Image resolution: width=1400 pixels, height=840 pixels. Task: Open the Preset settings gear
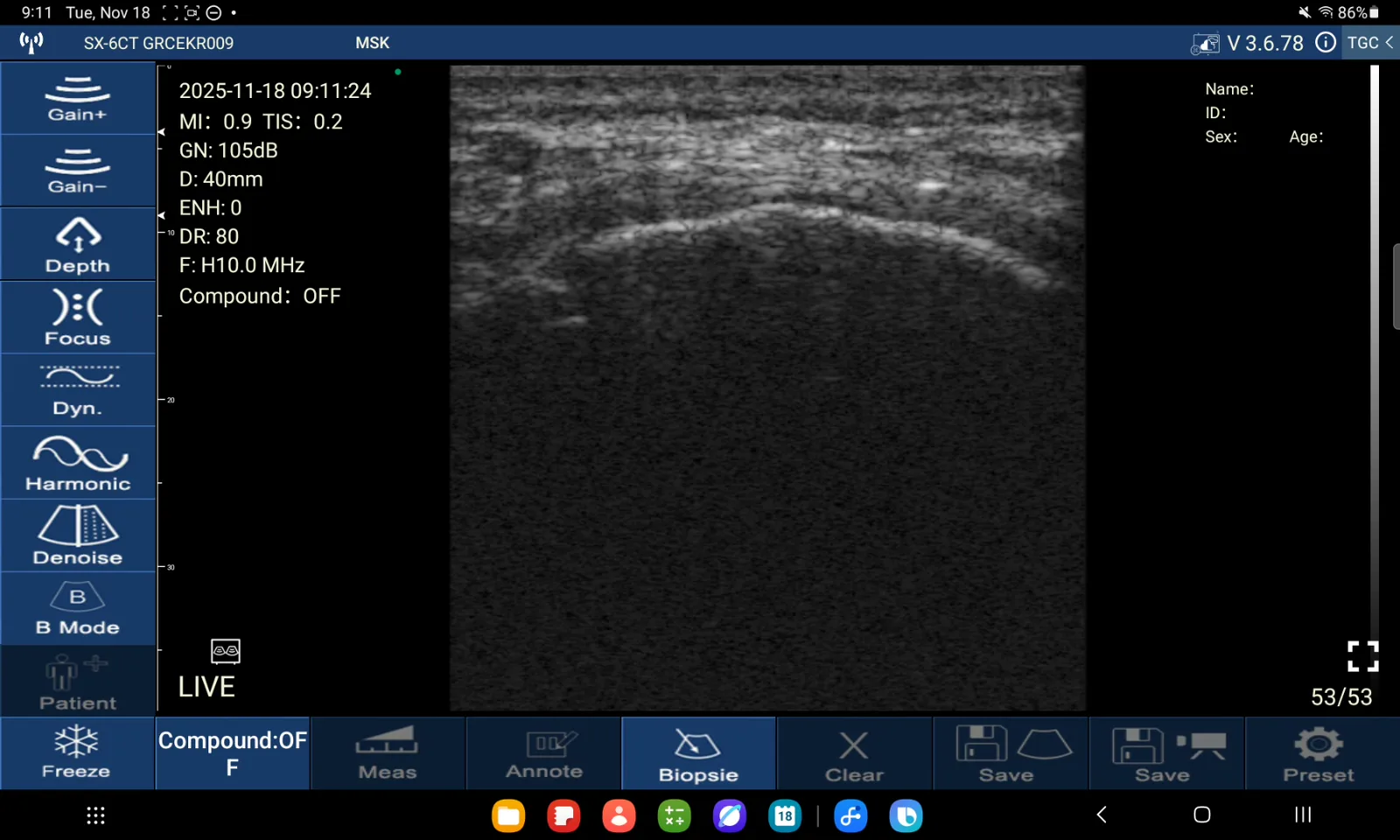pyautogui.click(x=1321, y=753)
